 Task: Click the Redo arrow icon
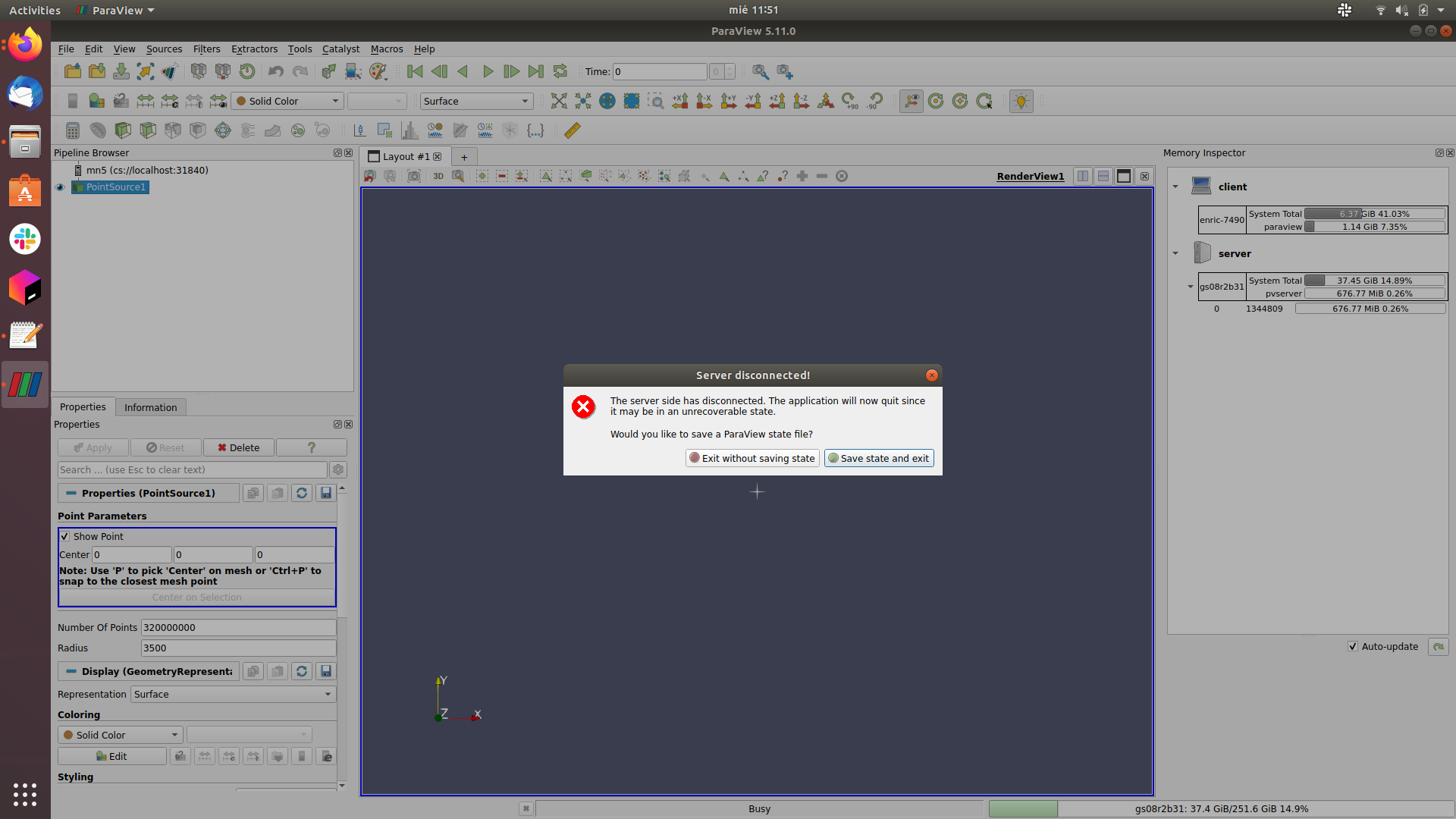[300, 71]
